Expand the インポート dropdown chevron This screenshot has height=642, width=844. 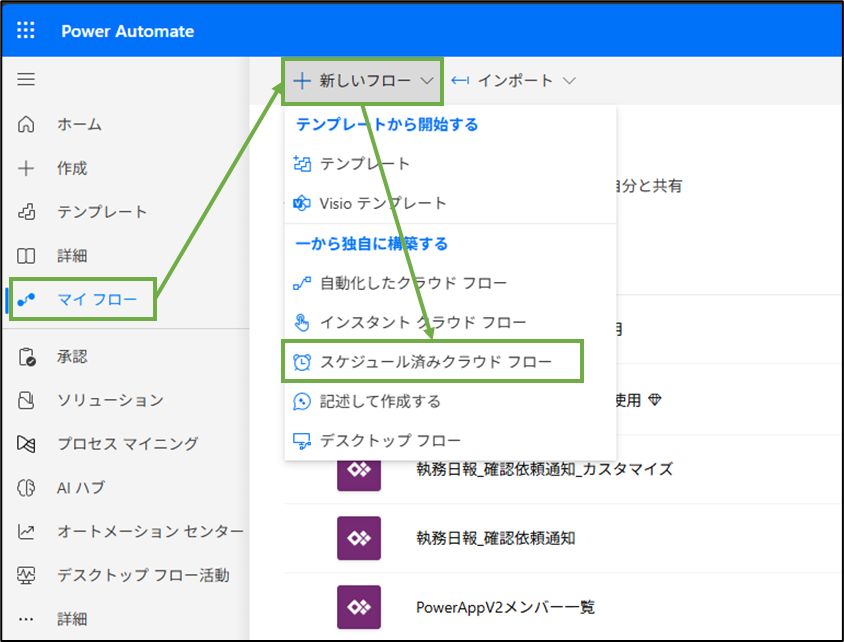[569, 81]
